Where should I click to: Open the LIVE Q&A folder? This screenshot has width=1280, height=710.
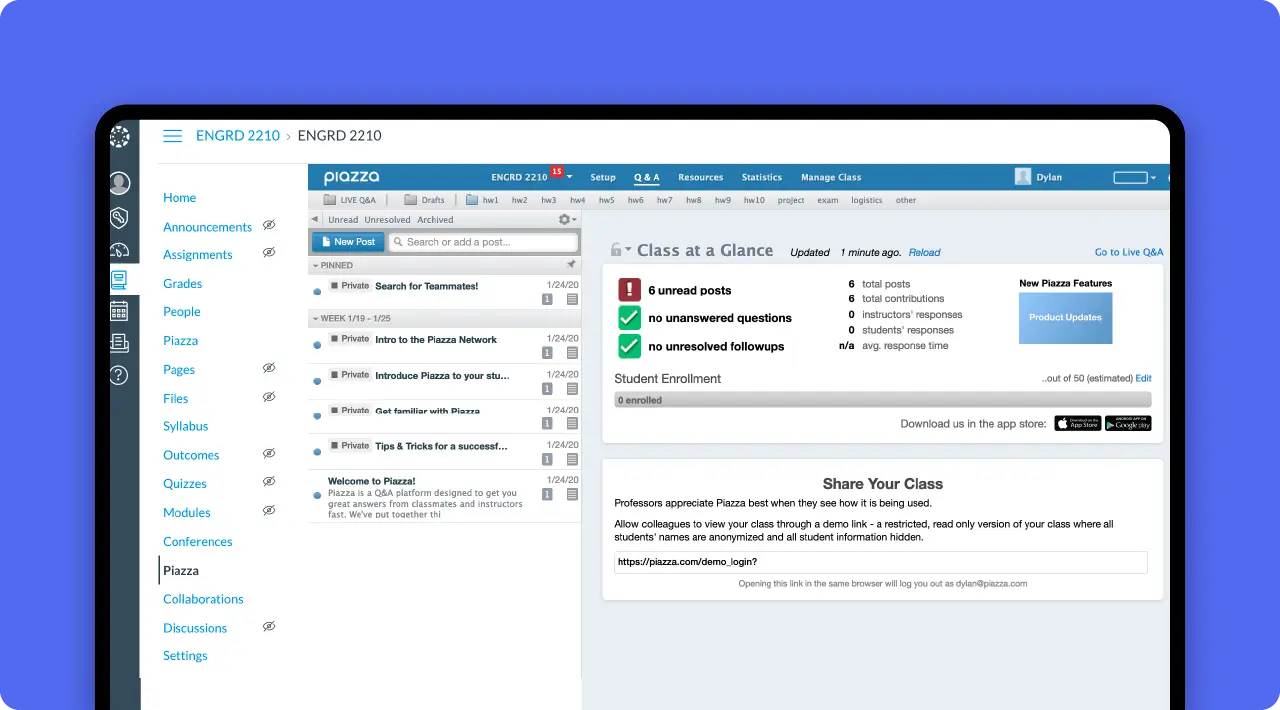point(350,200)
